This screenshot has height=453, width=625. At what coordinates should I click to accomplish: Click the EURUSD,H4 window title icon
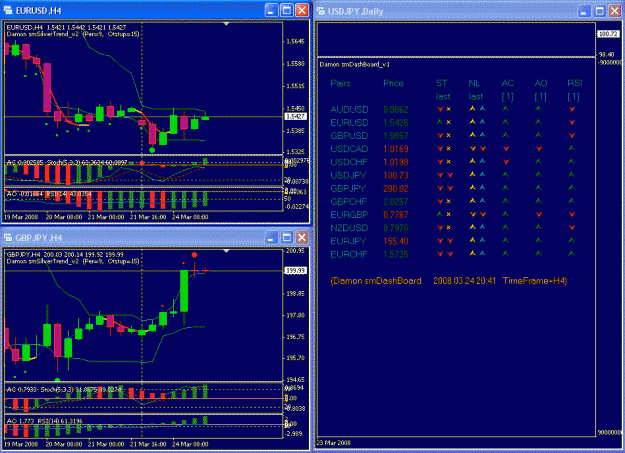pos(8,10)
